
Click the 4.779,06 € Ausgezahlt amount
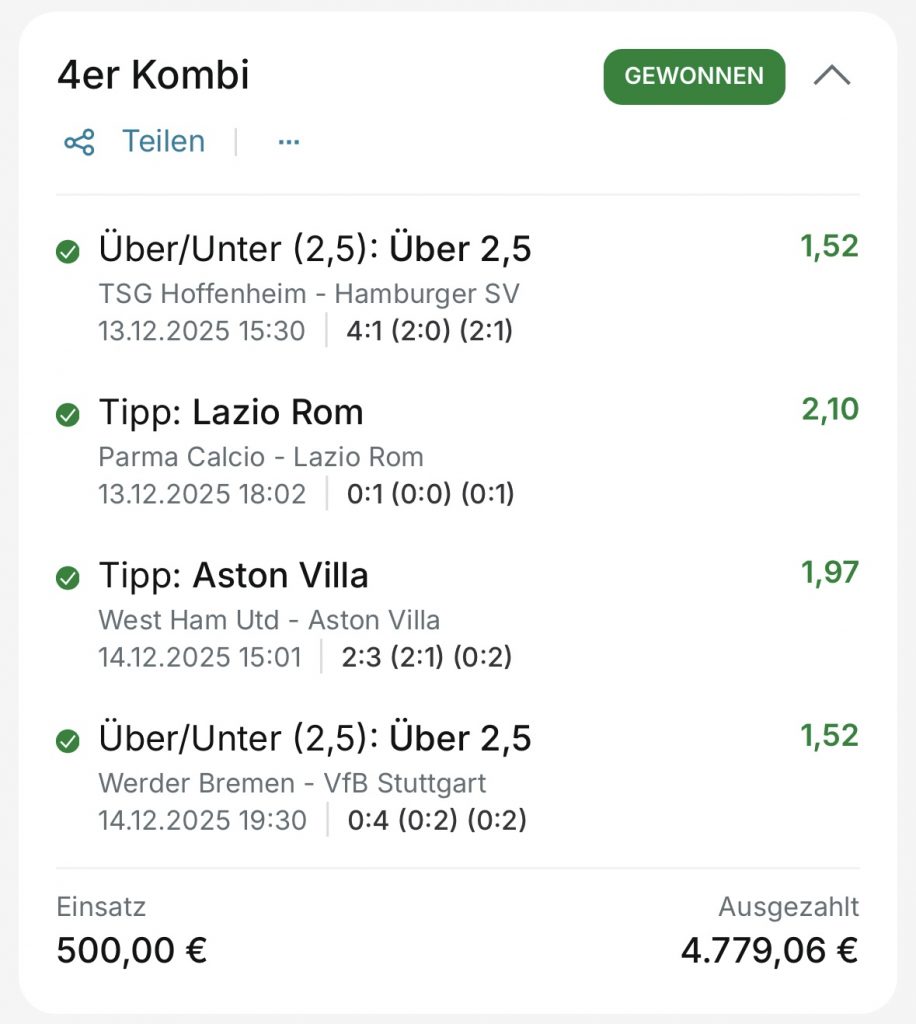769,950
